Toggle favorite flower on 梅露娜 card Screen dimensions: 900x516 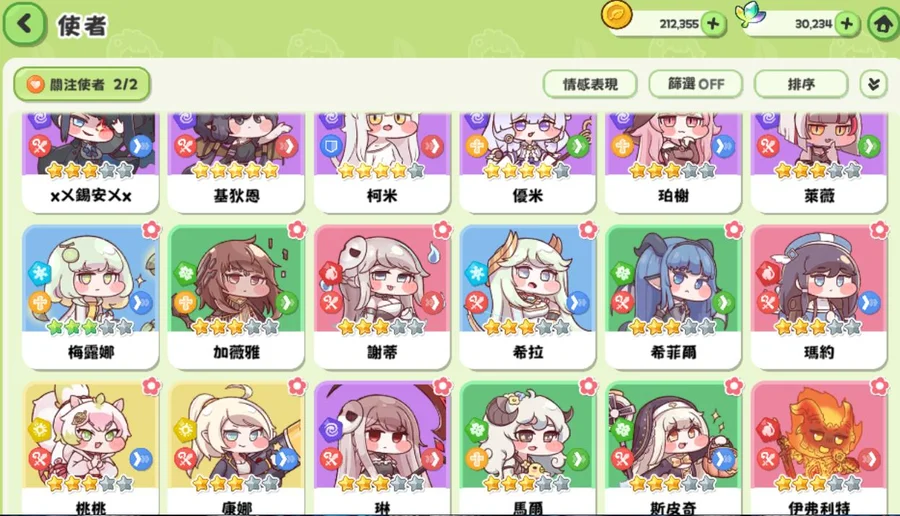coord(150,230)
